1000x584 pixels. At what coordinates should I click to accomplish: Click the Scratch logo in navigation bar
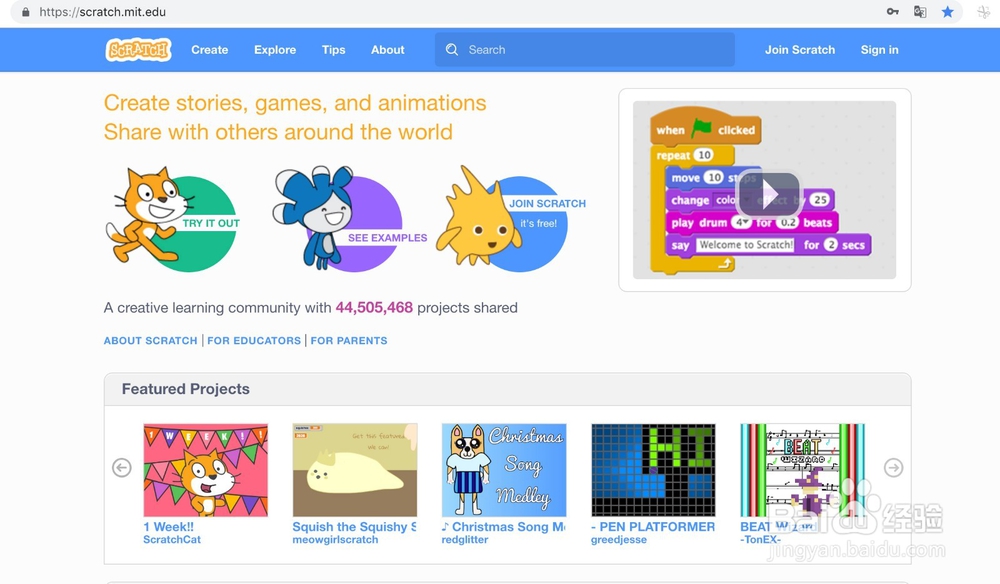138,50
